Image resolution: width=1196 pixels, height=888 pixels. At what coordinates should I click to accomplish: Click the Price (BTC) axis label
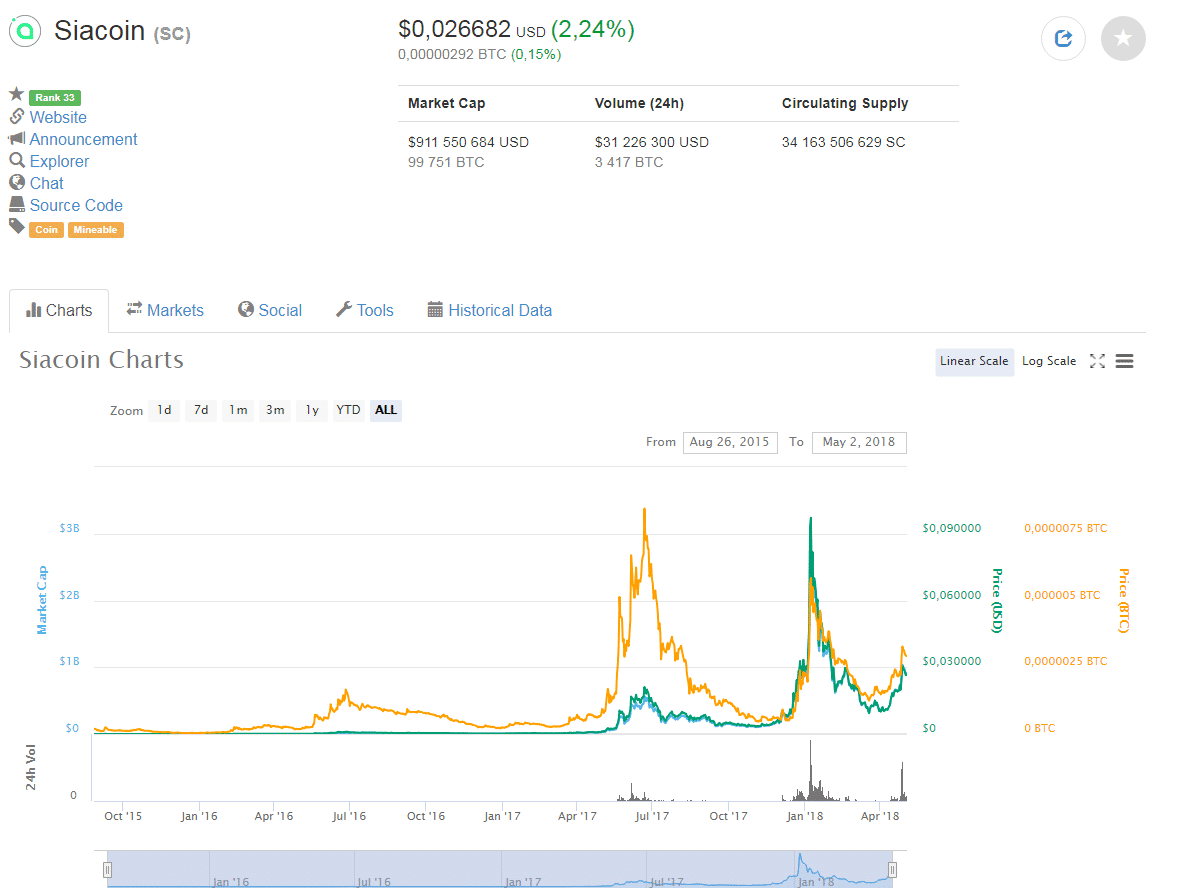[1124, 601]
